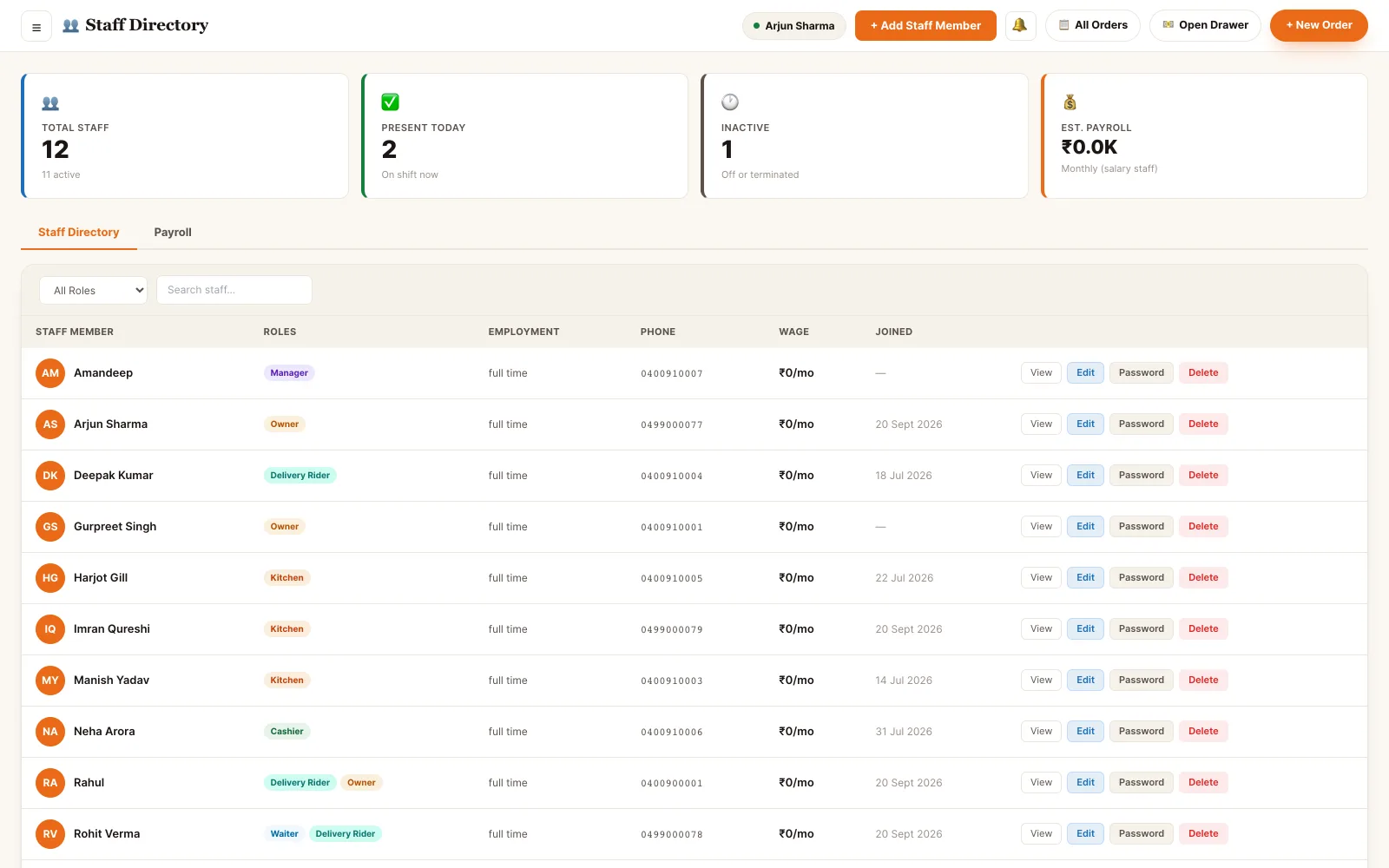Open the hamburger menu icon
The image size is (1389, 868).
[x=36, y=27]
